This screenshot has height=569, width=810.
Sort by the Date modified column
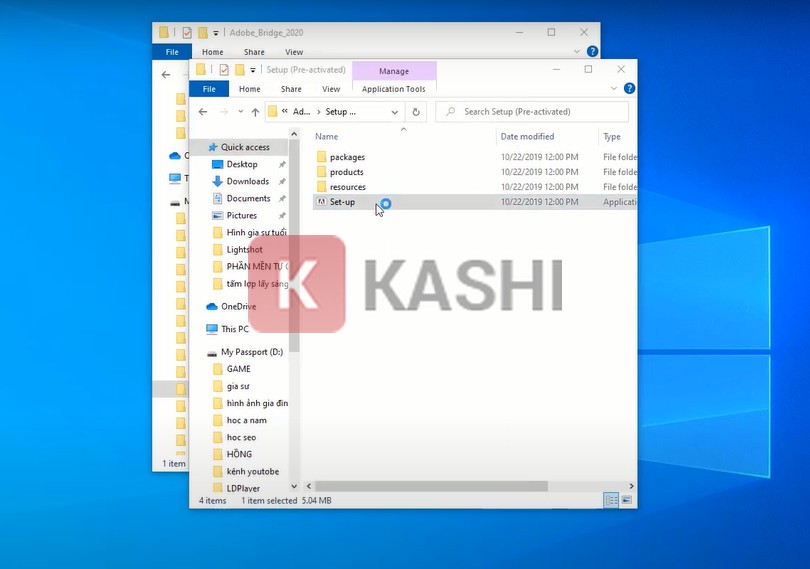coord(527,136)
